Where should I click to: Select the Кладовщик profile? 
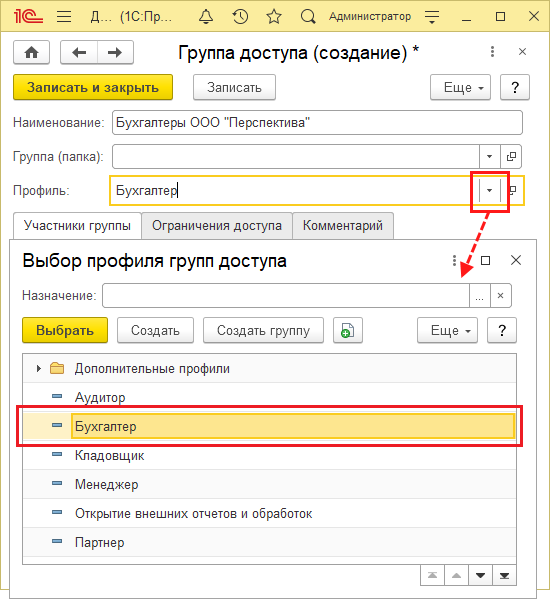click(269, 455)
